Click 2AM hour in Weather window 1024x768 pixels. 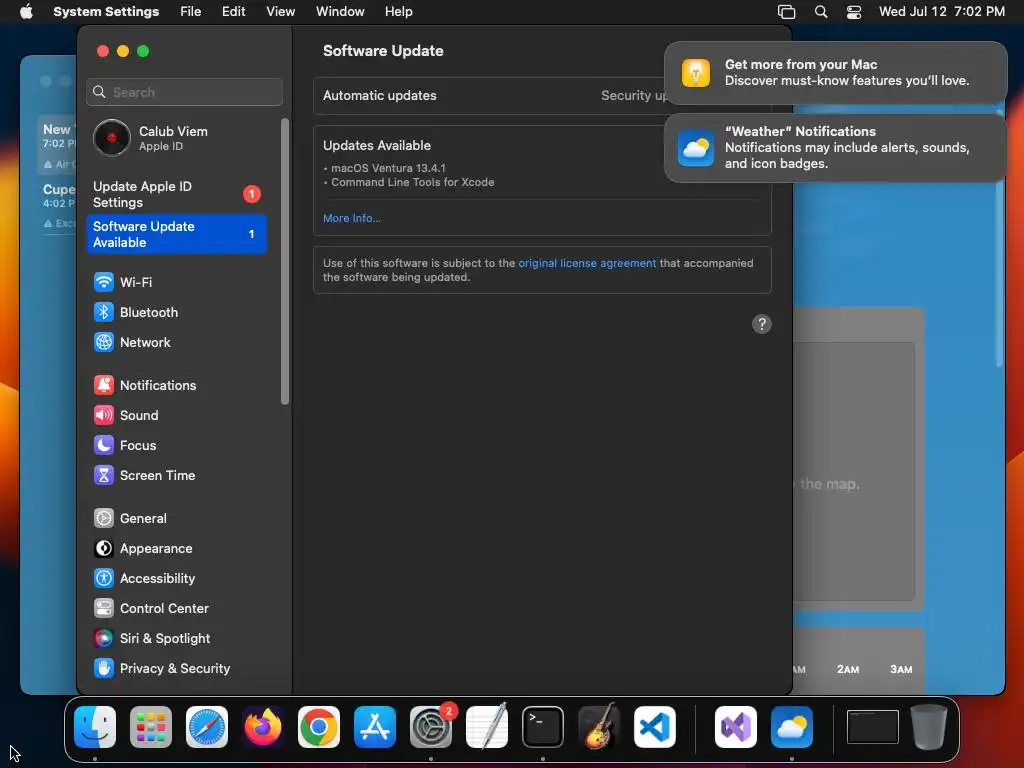848,669
